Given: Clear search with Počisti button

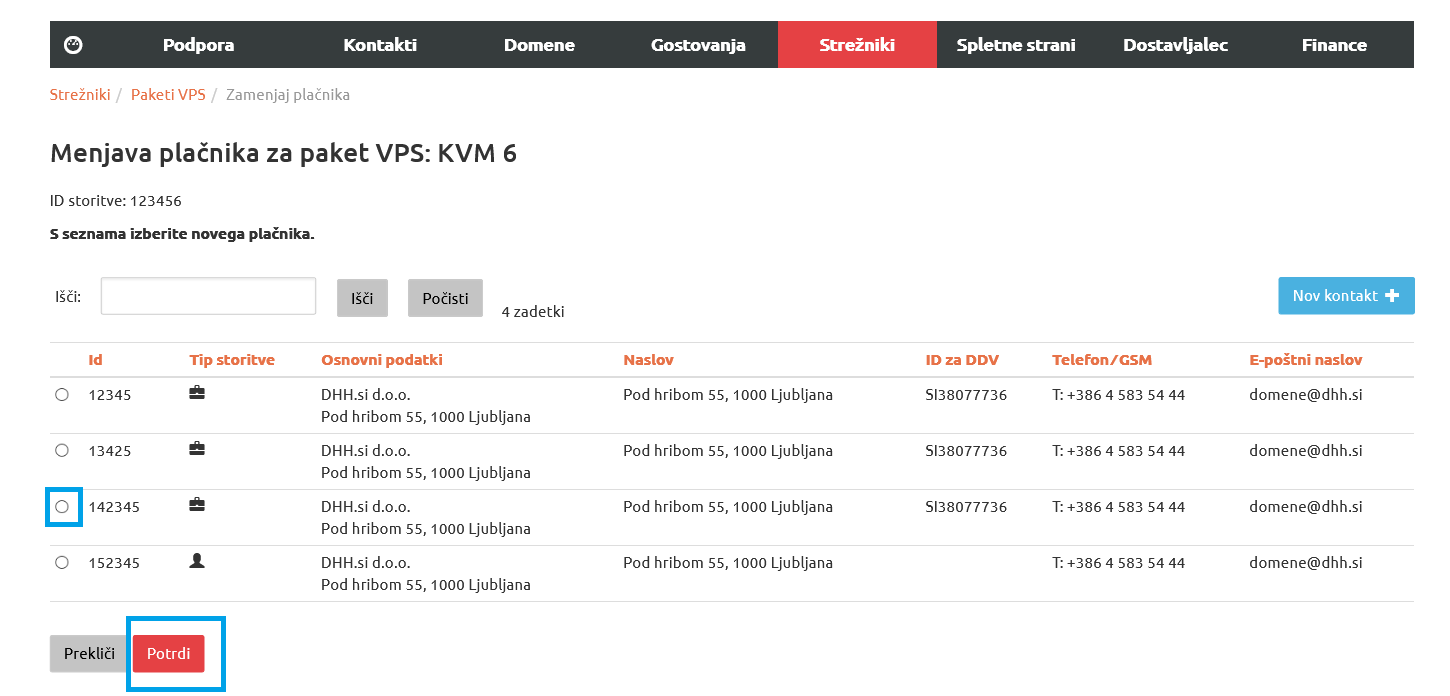Looking at the screenshot, I should pyautogui.click(x=445, y=298).
